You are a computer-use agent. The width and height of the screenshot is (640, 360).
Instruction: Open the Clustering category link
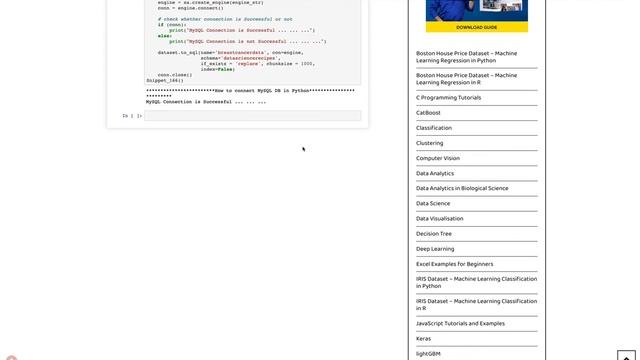pyautogui.click(x=429, y=143)
